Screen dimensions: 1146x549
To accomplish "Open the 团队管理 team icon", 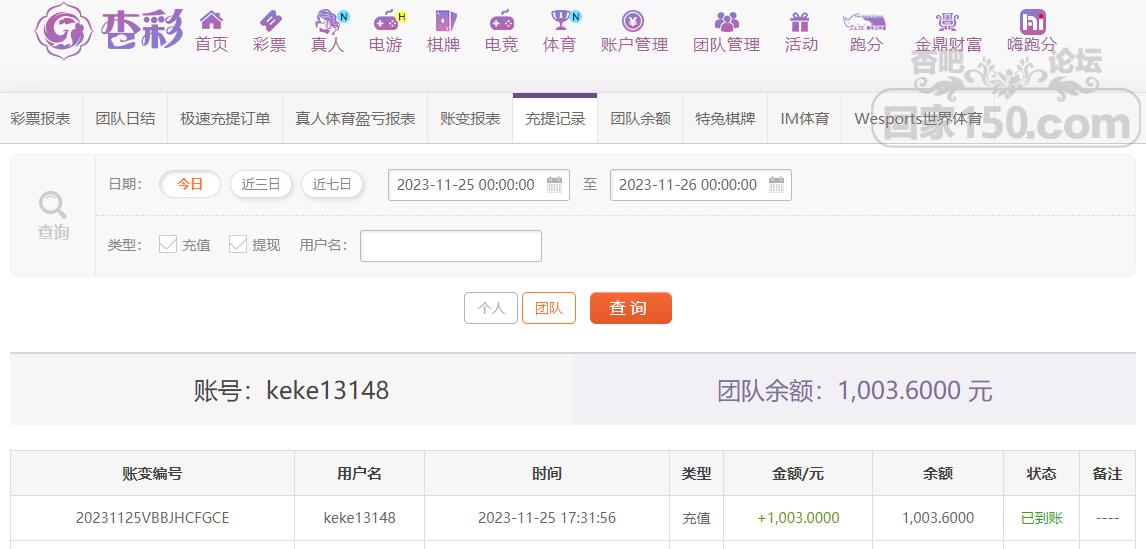I will tap(727, 21).
